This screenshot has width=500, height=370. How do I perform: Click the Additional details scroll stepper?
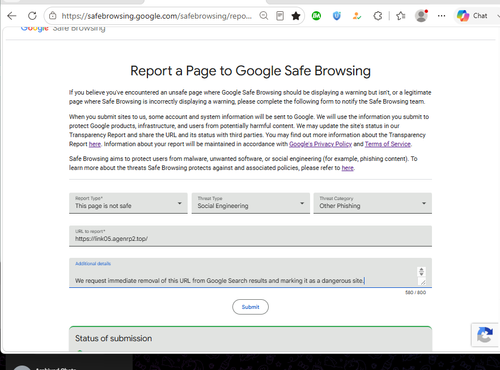(421, 271)
